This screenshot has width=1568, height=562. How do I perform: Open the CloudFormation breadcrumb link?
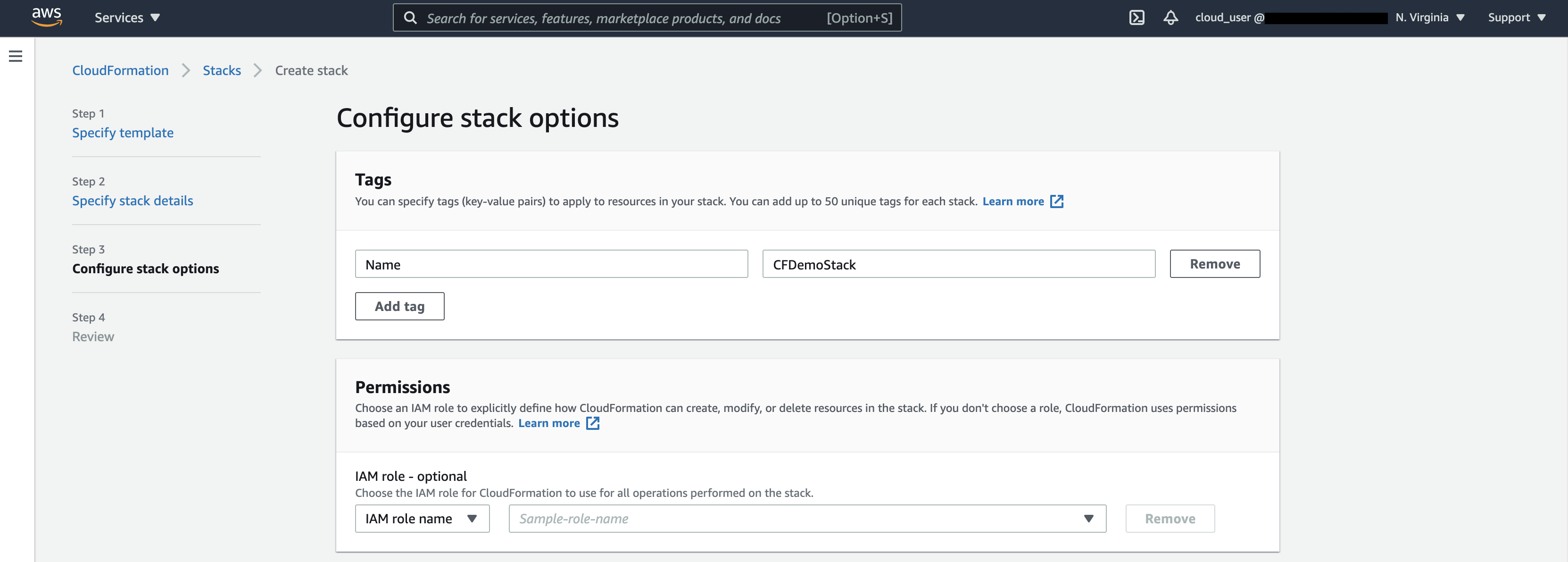[121, 71]
